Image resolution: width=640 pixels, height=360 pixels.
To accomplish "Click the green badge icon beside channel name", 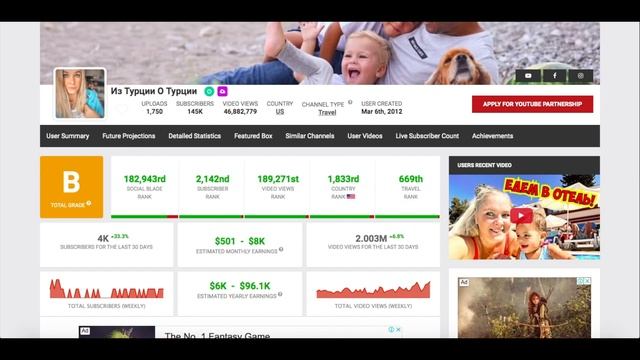I will pyautogui.click(x=209, y=91).
